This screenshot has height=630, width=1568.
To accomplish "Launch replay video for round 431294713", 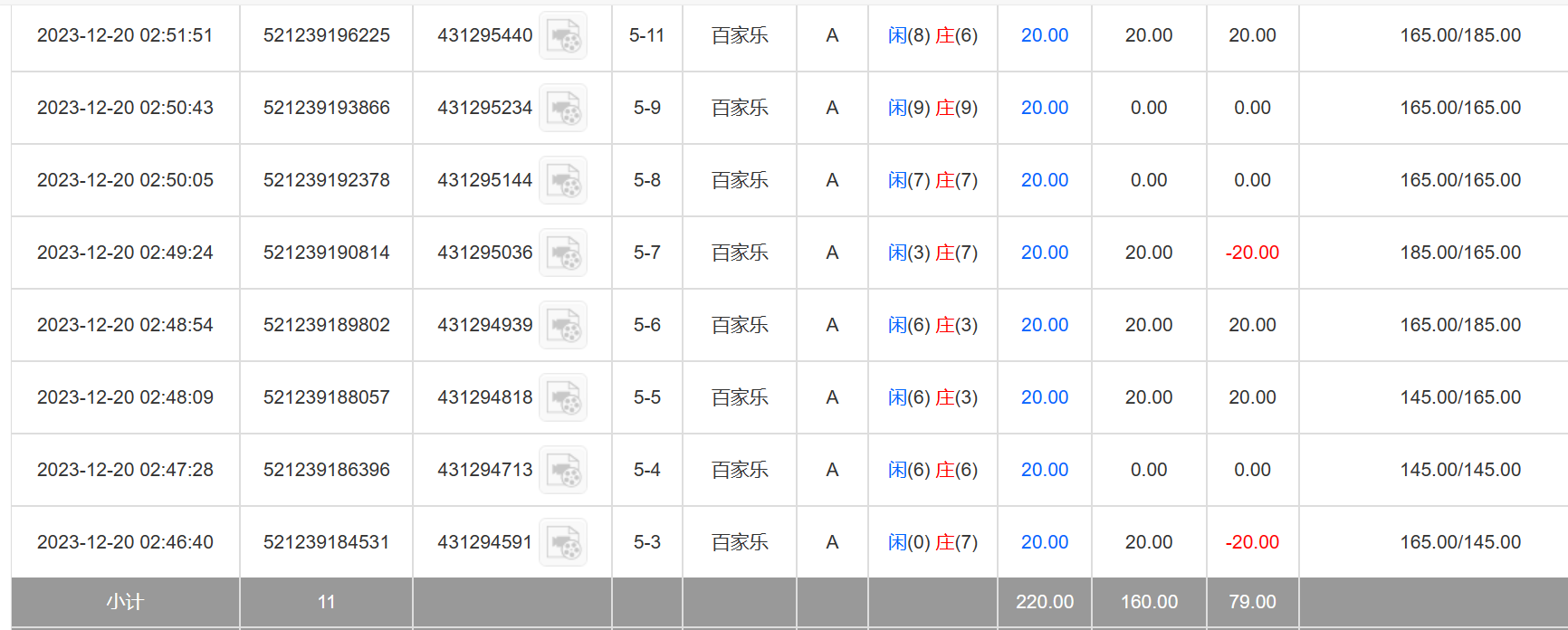I will pos(563,471).
